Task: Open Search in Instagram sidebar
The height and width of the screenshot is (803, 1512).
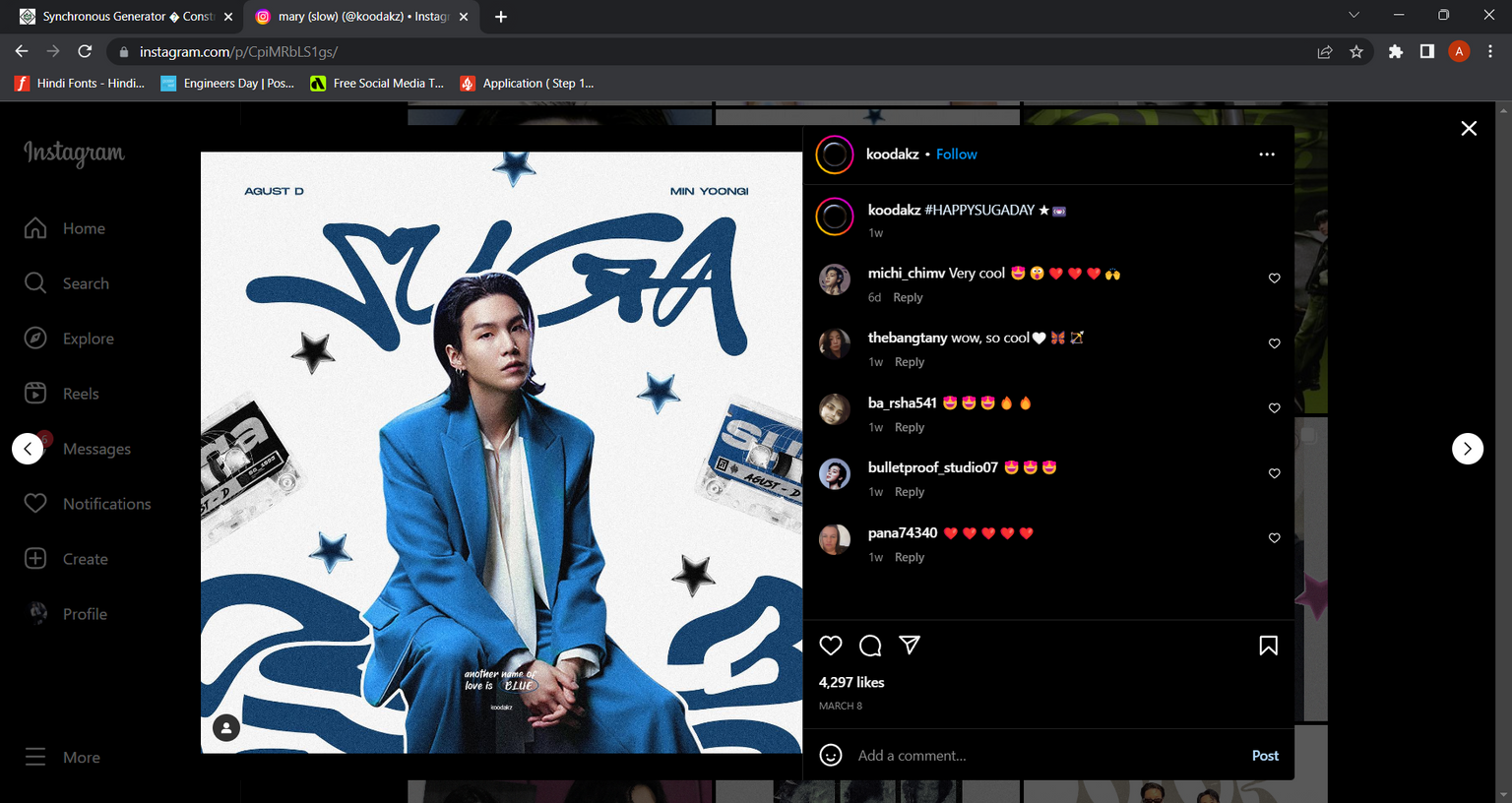Action: pos(67,283)
